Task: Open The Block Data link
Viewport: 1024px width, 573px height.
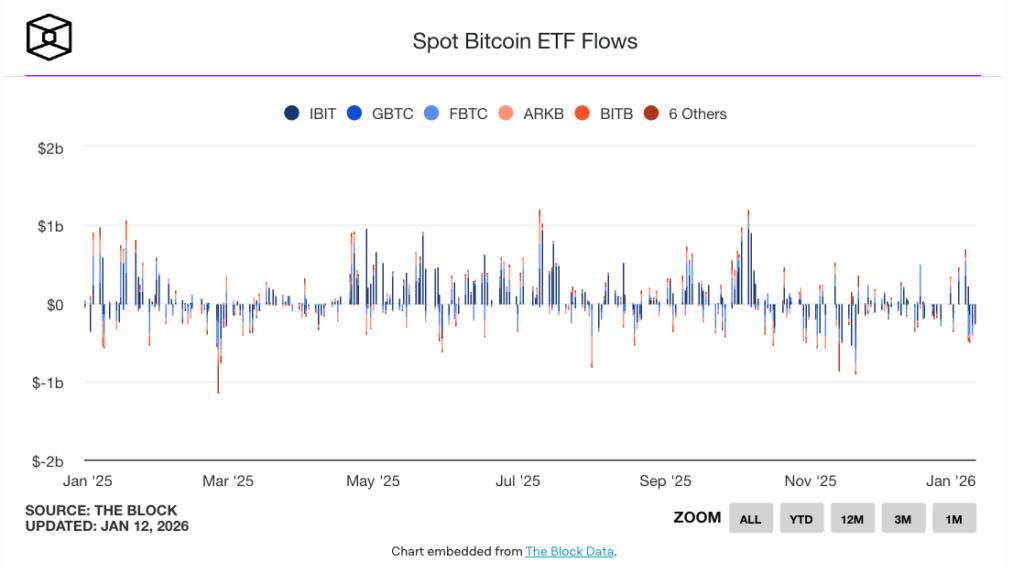Action: coord(570,551)
